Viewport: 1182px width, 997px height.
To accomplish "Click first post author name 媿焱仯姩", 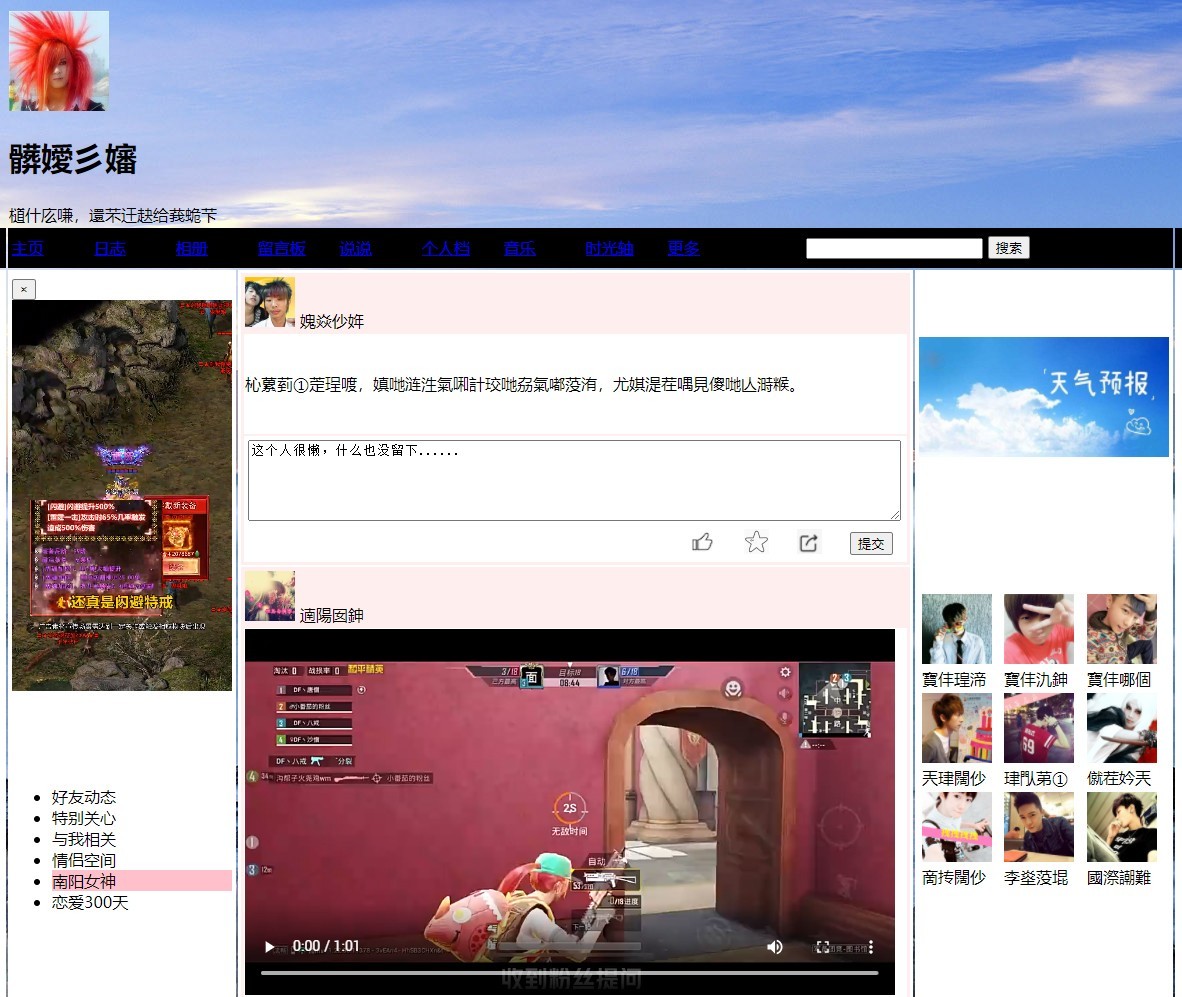I will coord(332,321).
